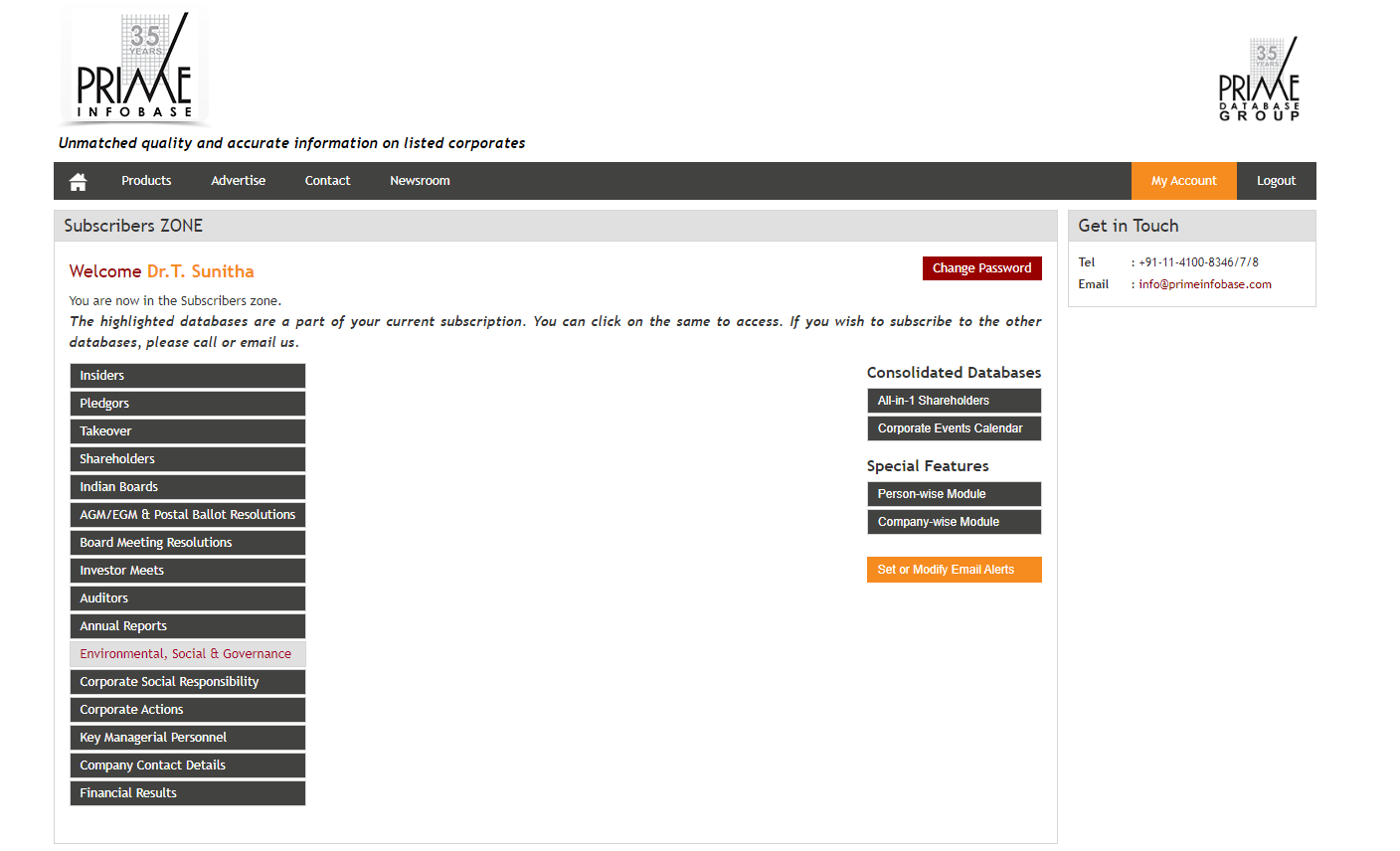Open the Environmental, Social & Governance database
The height and width of the screenshot is (851, 1400).
point(187,654)
